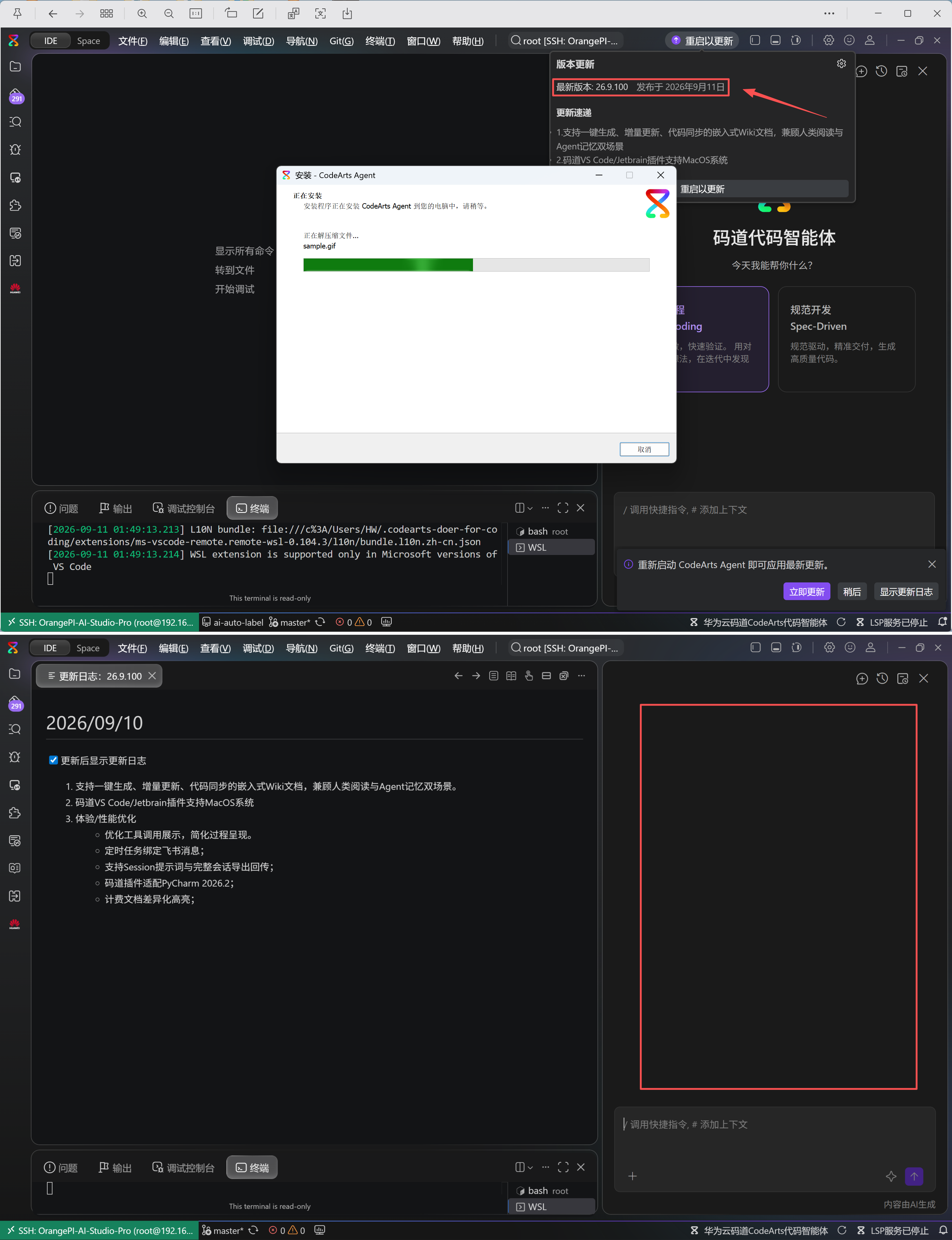The width and height of the screenshot is (952, 1240).
Task: Click purple send arrow in the update-log IDE chat input
Action: [914, 1176]
